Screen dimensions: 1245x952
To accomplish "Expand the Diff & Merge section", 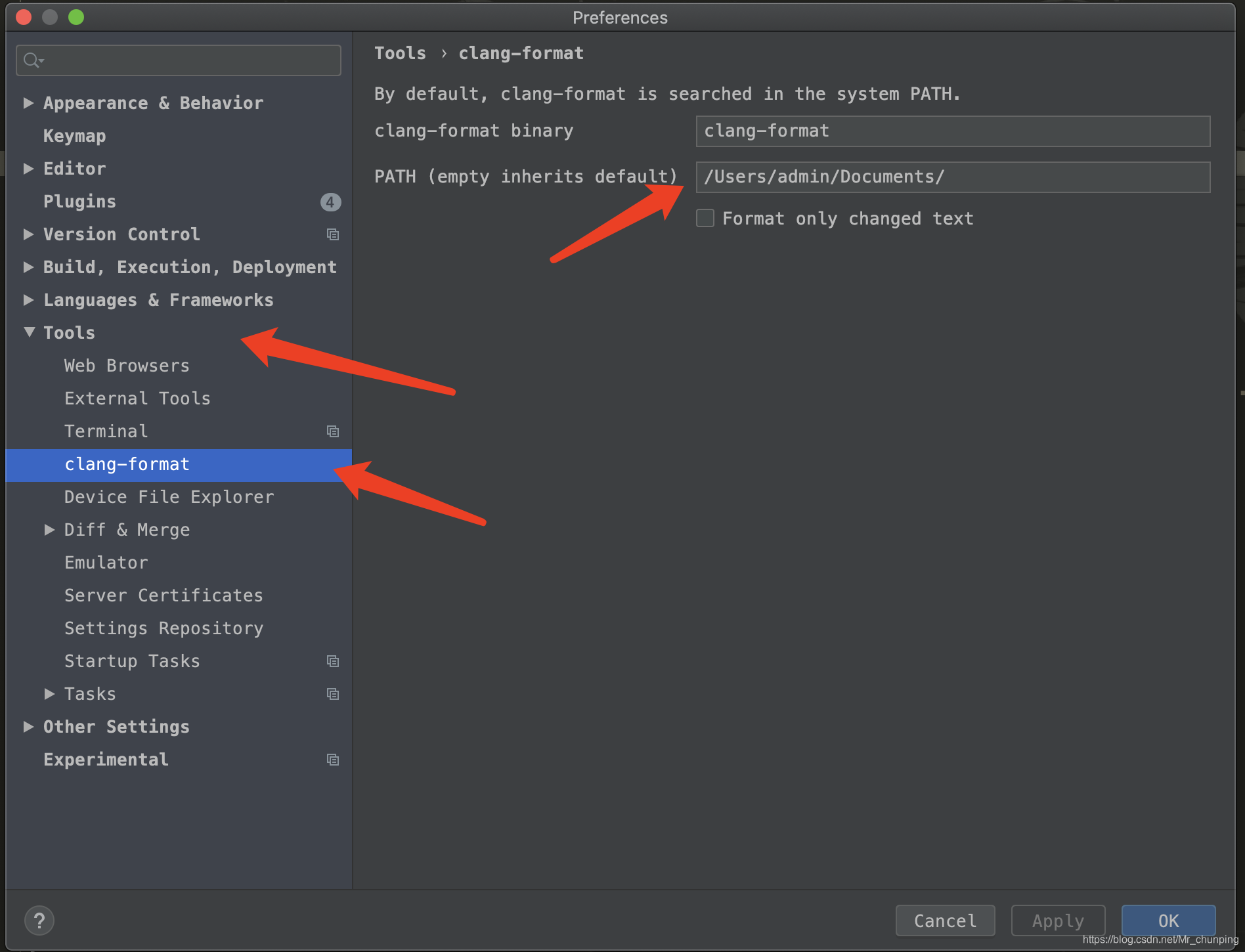I will 49,530.
